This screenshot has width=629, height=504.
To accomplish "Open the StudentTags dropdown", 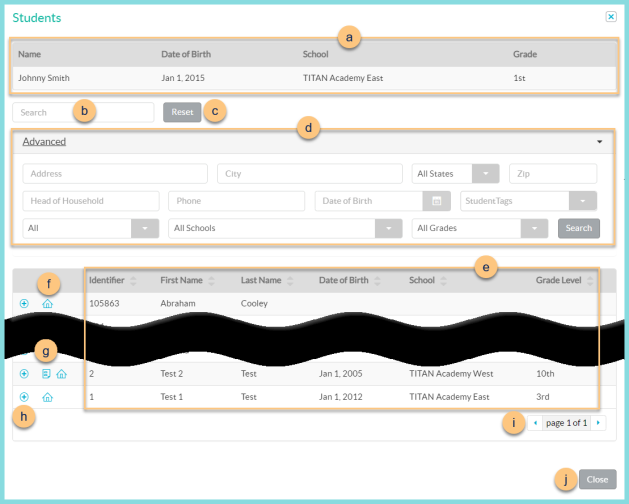I will tap(582, 201).
